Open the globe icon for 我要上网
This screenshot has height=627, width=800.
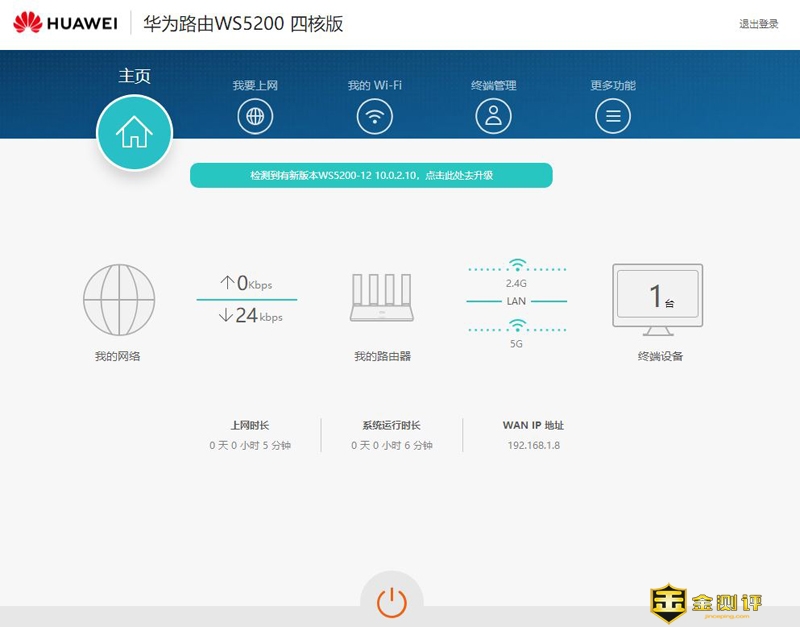pyautogui.click(x=255, y=117)
